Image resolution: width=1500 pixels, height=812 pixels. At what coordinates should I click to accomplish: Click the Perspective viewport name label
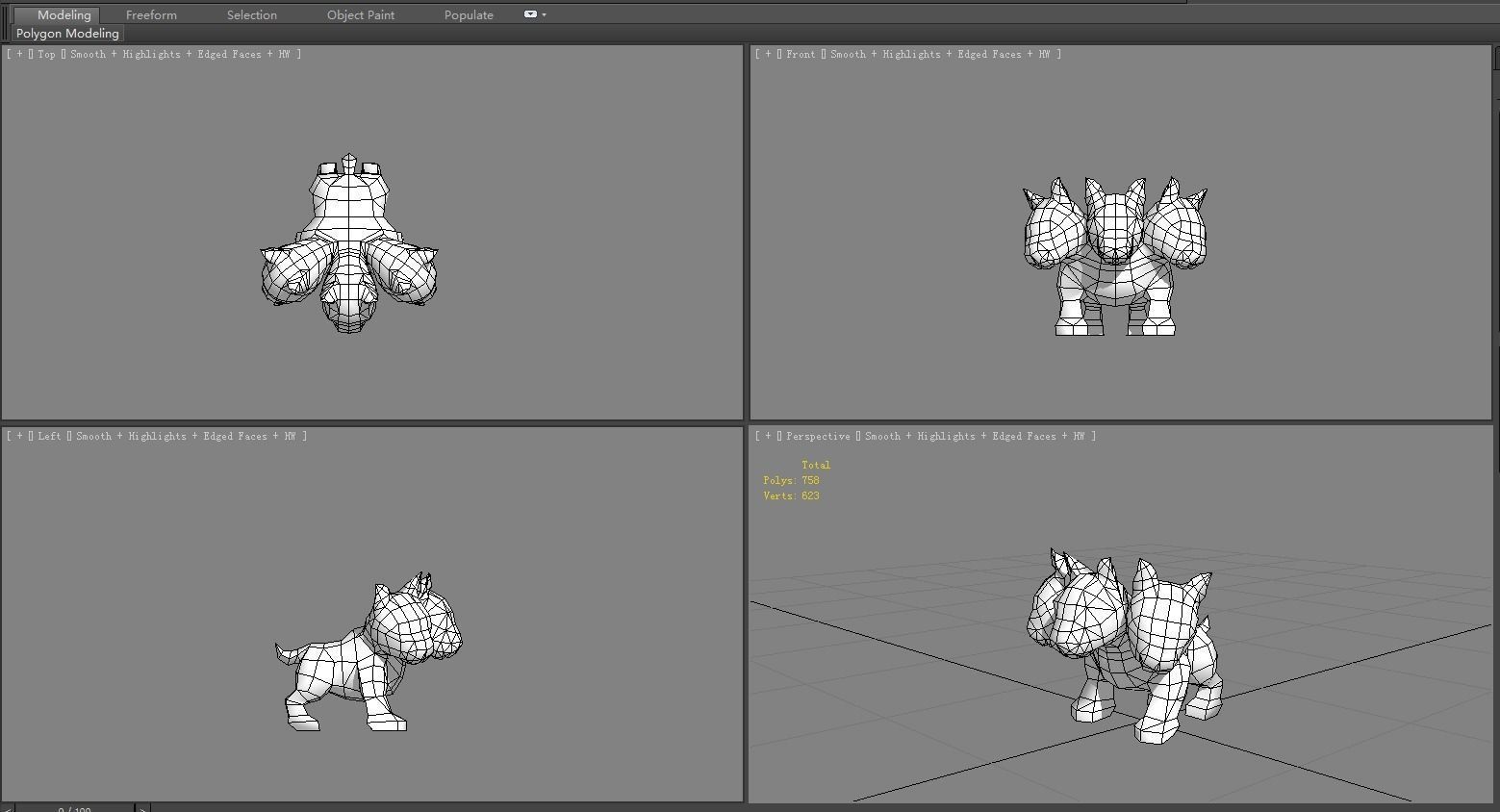818,436
